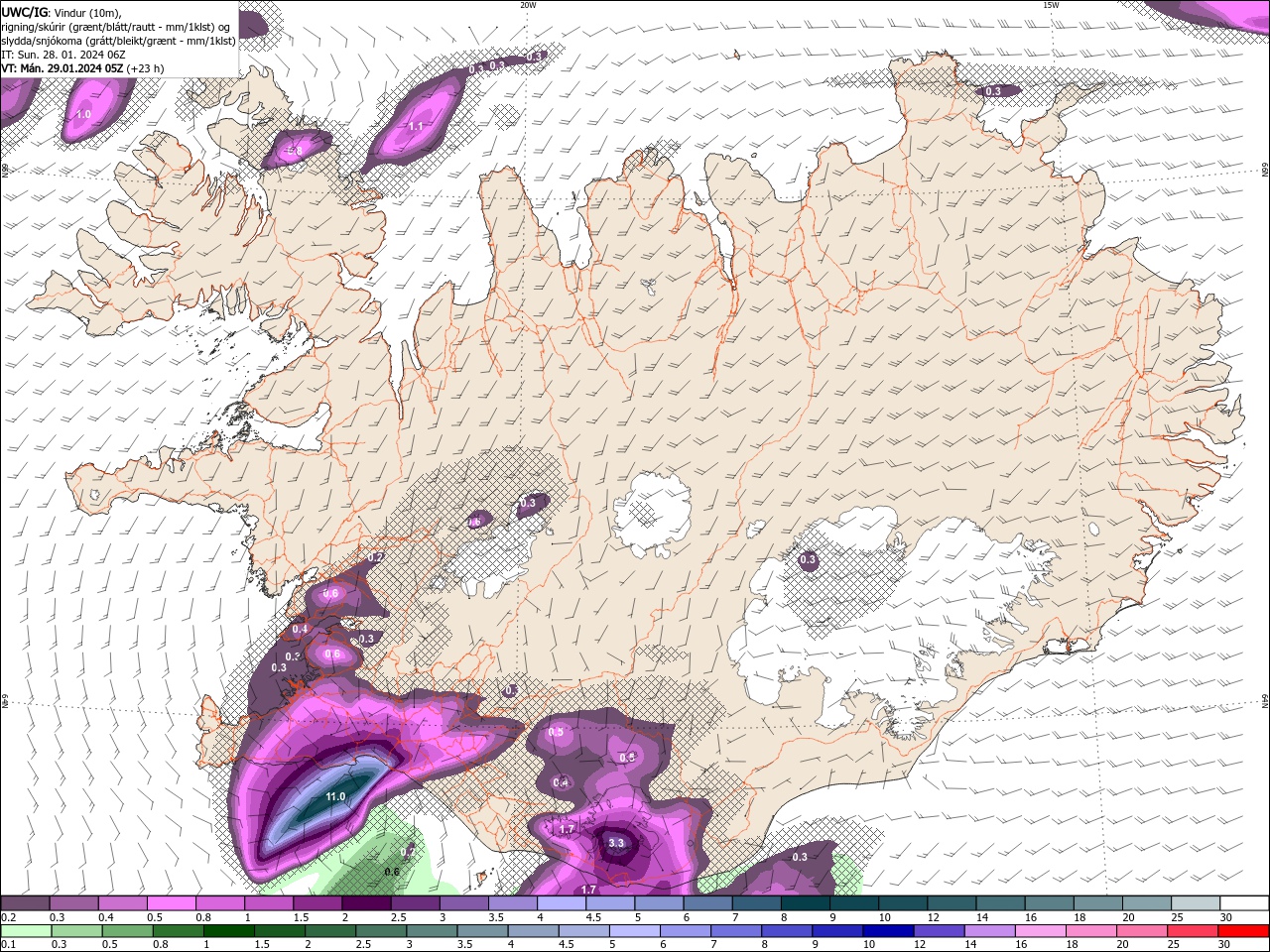Click the 20W longitude label
Viewport: 1270px width, 952px height.
point(528,5)
